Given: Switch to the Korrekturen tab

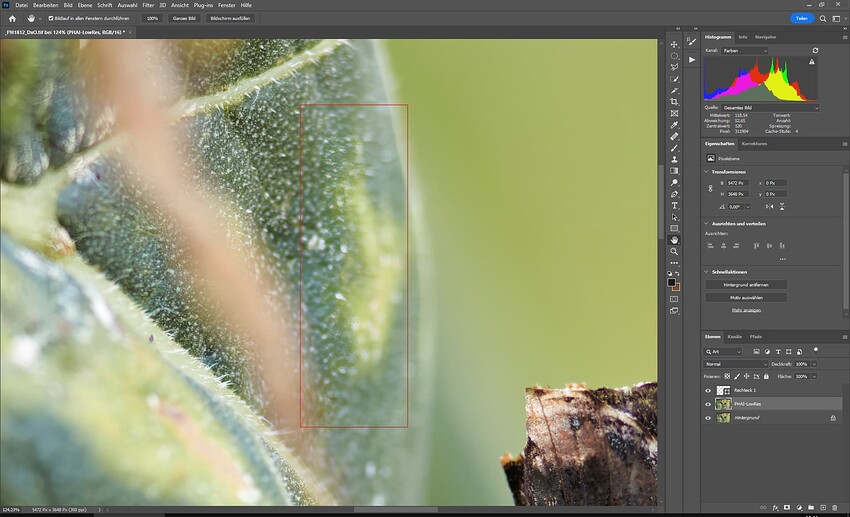Looking at the screenshot, I should click(754, 144).
